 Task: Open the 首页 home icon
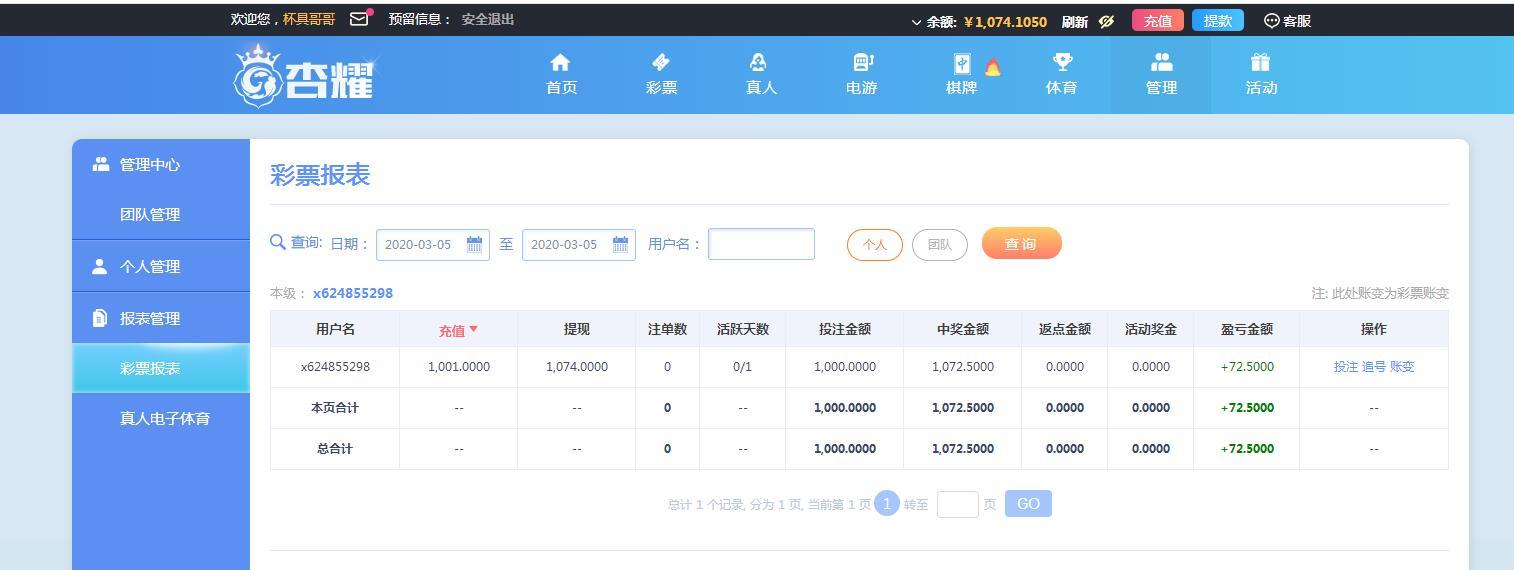[x=561, y=63]
